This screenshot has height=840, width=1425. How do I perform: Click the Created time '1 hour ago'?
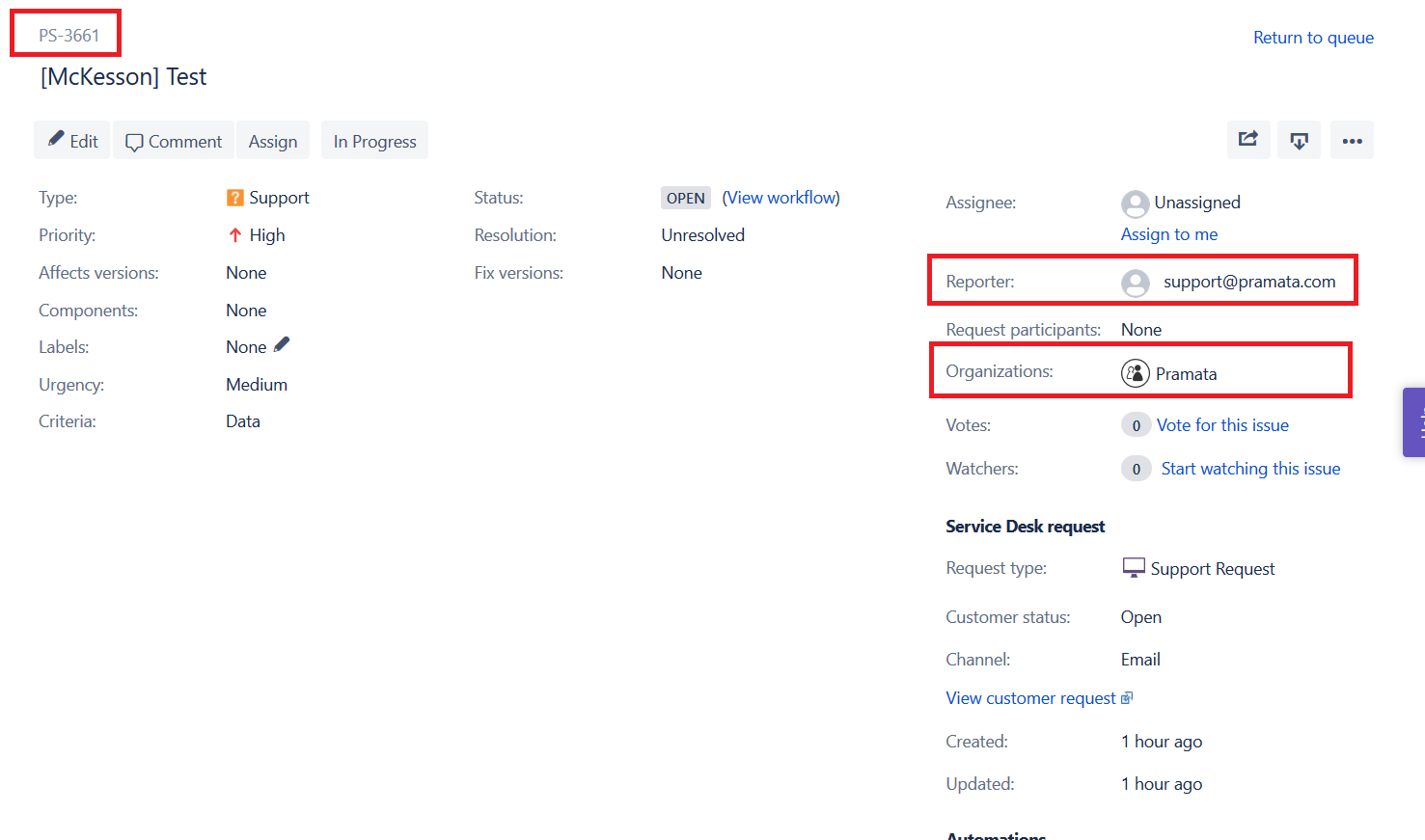point(1162,742)
